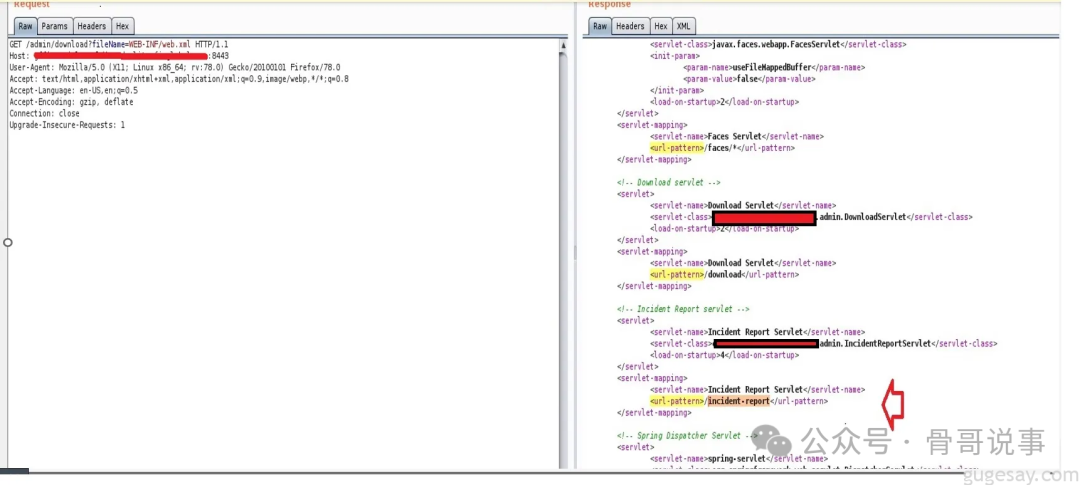Click the Upgrade-Insecure-Requests: 1 line
Image resolution: width=1080 pixels, height=485 pixels.
tap(67, 125)
